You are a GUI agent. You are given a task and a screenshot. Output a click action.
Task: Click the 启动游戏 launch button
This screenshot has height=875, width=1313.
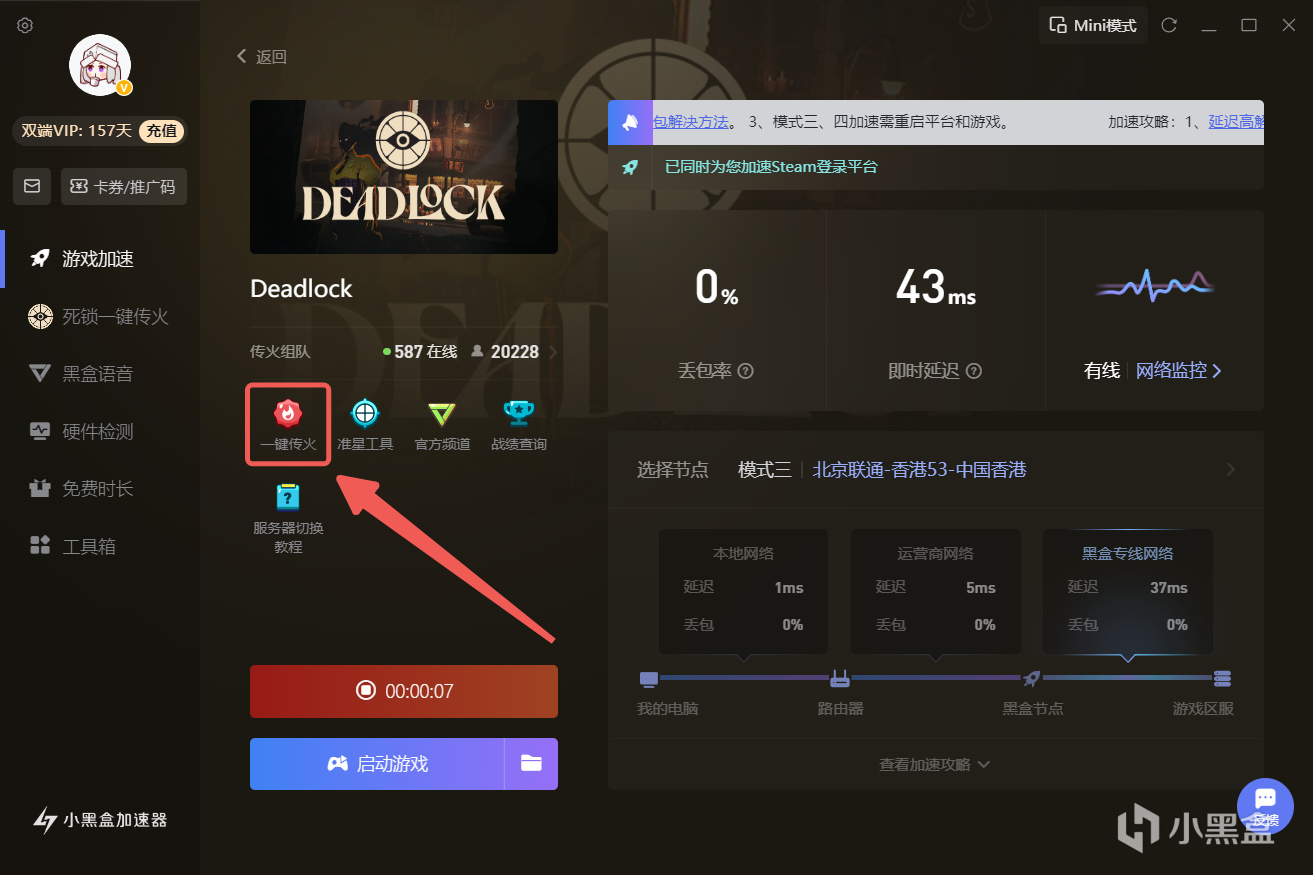tap(377, 764)
